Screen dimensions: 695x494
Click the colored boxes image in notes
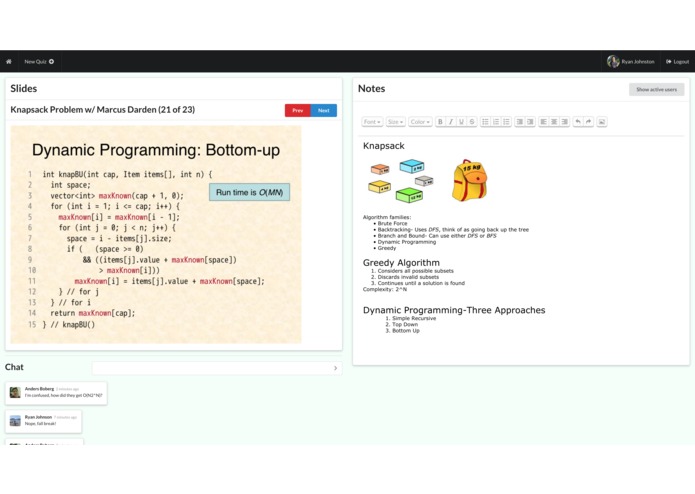pyautogui.click(x=401, y=181)
